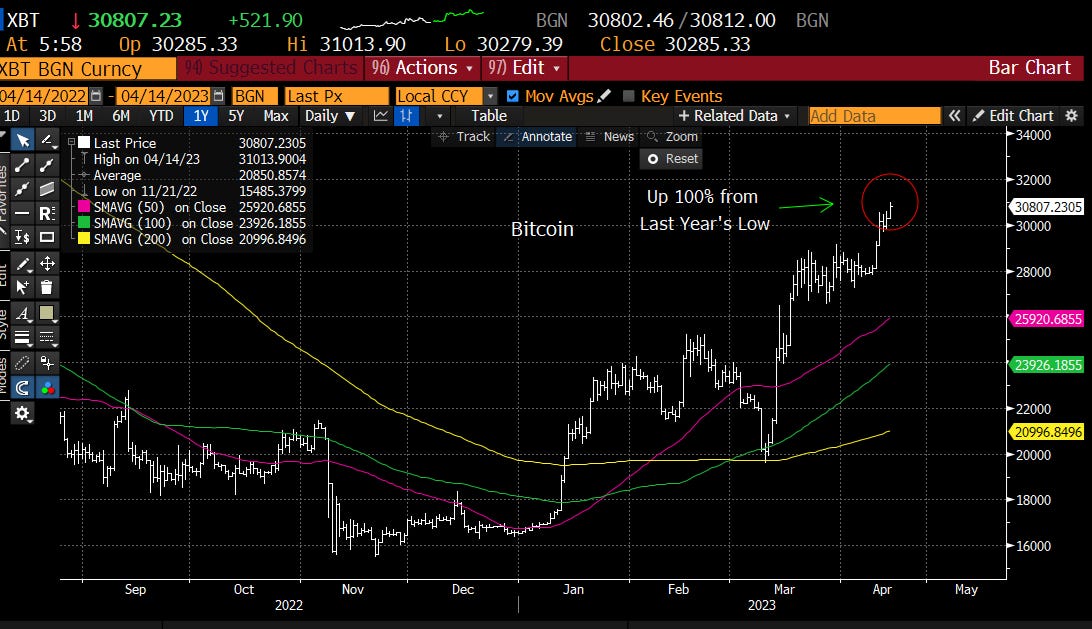Open the Table view

pos(489,116)
